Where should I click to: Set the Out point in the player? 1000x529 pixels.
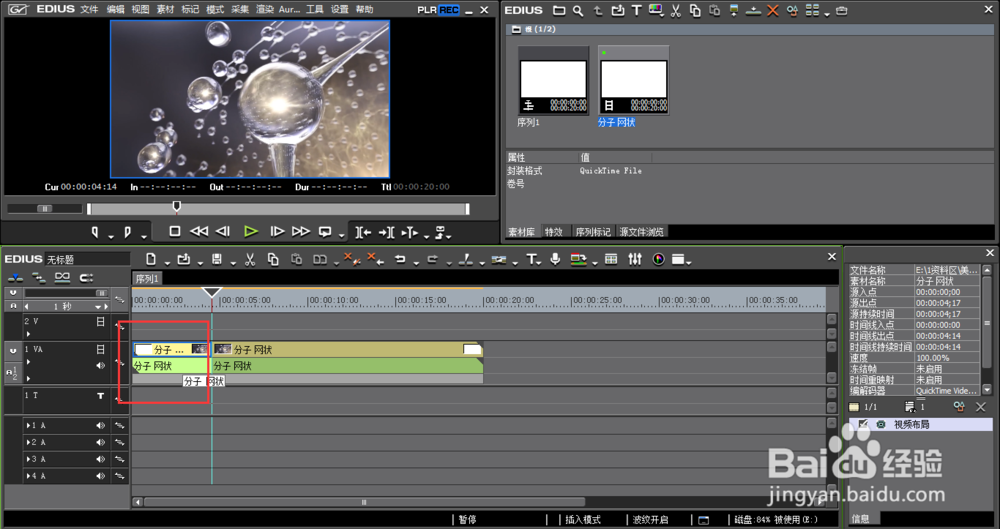[128, 232]
